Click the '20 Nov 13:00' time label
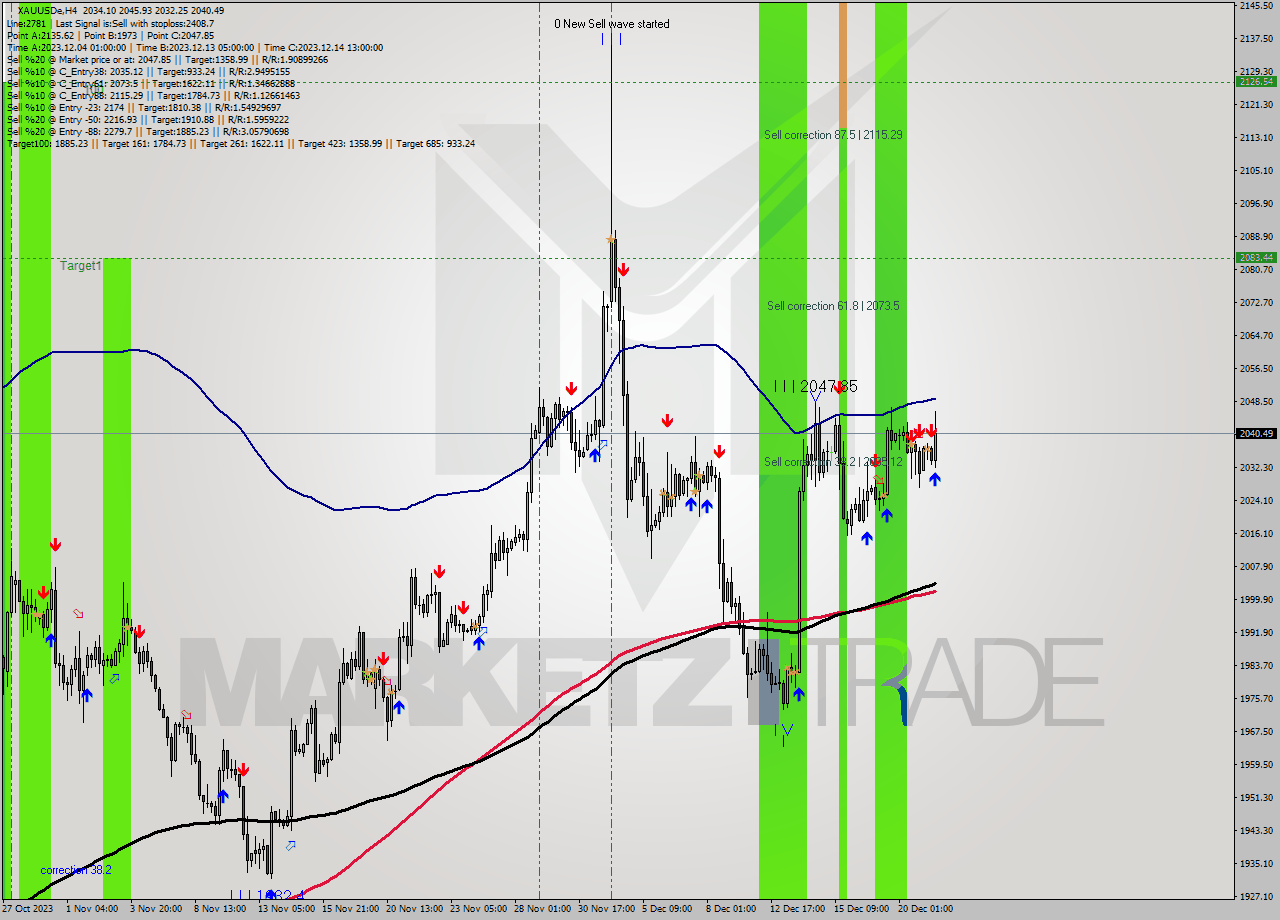 point(413,909)
